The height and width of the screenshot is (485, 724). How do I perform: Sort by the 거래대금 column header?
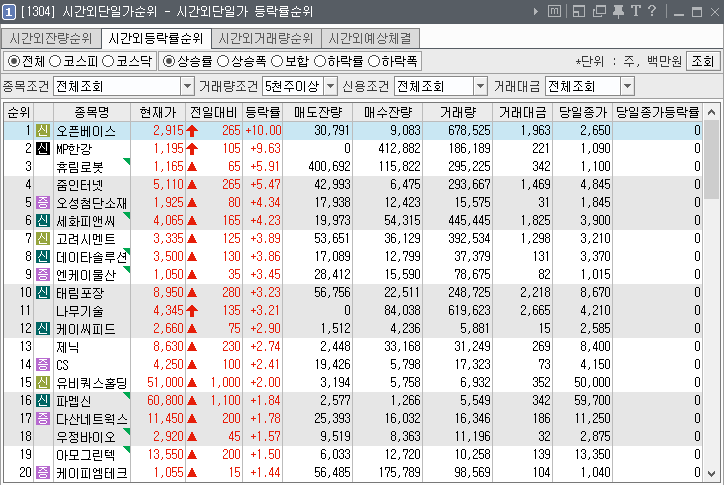(x=522, y=112)
